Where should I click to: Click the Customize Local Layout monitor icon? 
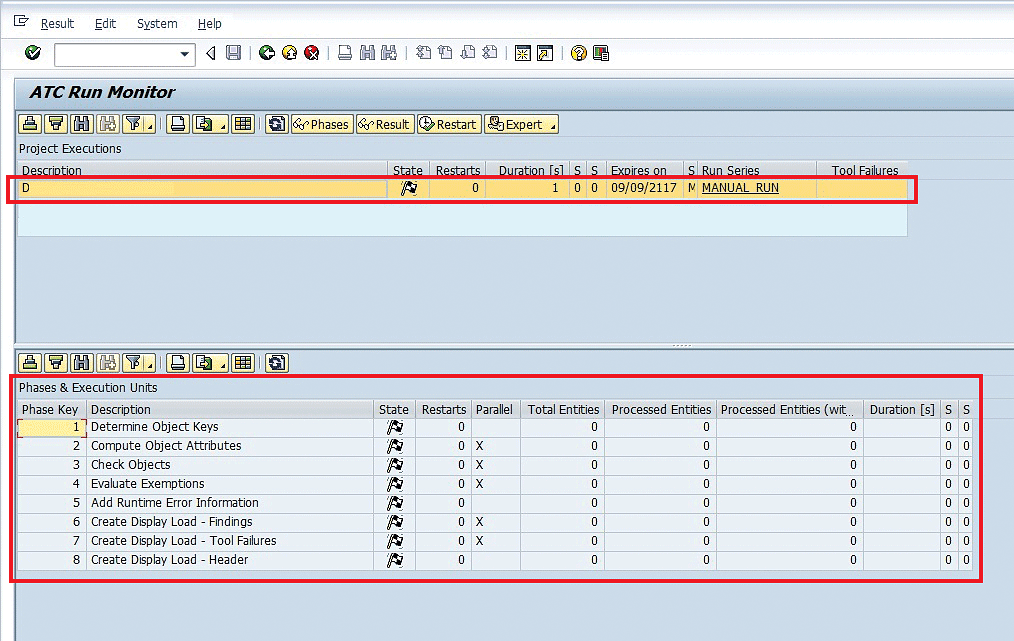[x=601, y=53]
